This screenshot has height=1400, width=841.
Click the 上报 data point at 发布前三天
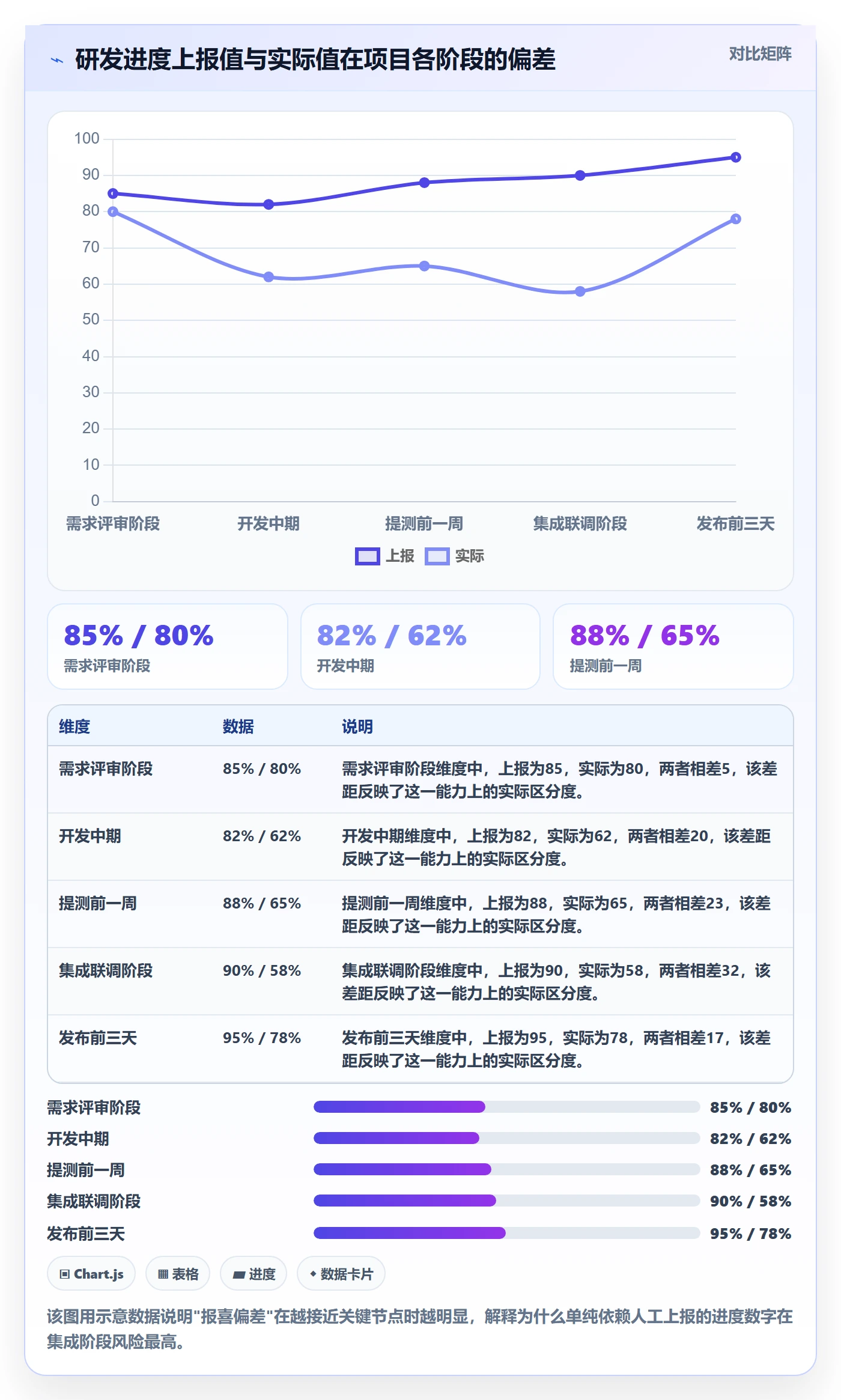[735, 157]
